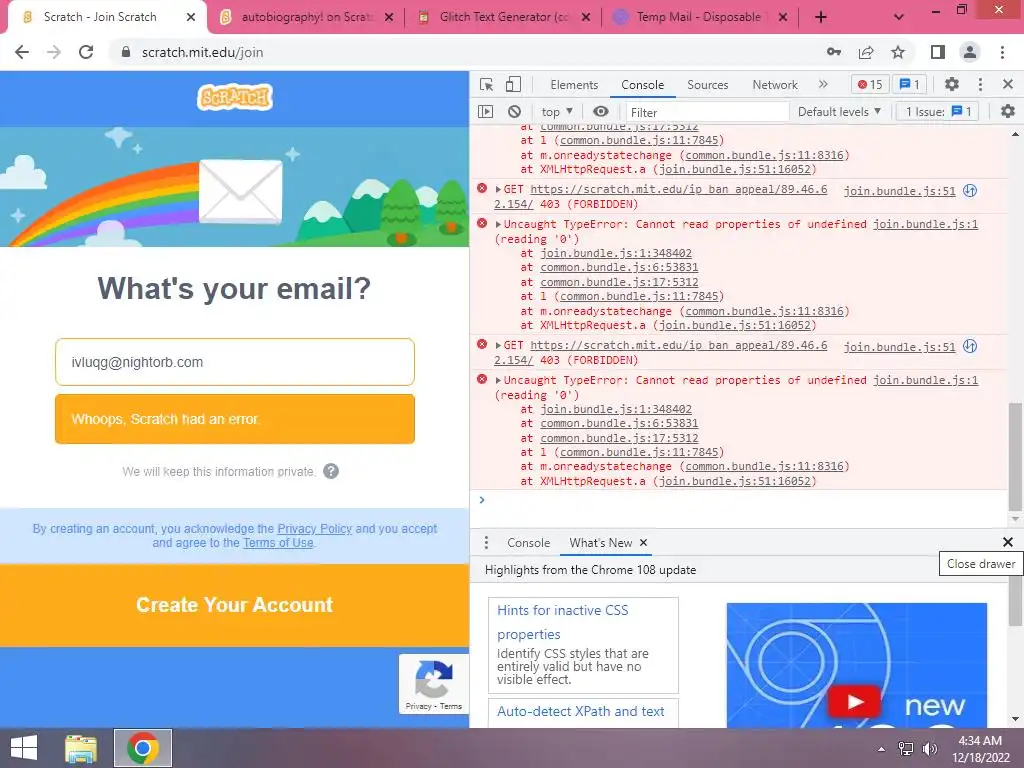Close the What's New drawer tab
Screen dimensions: 1024x768
(643, 543)
